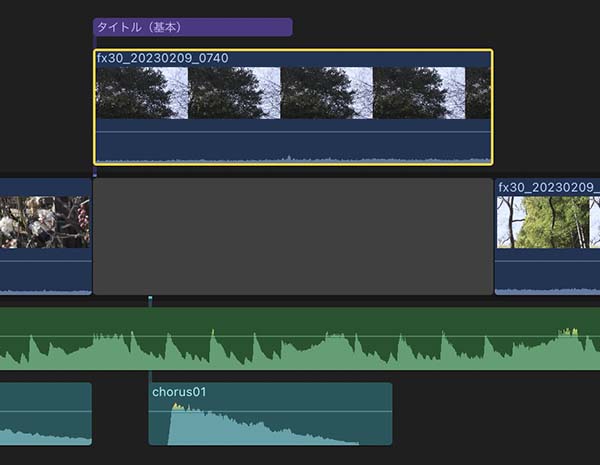Select the gray gap clip in primary storyline
600x465 pixels.
(x=293, y=237)
